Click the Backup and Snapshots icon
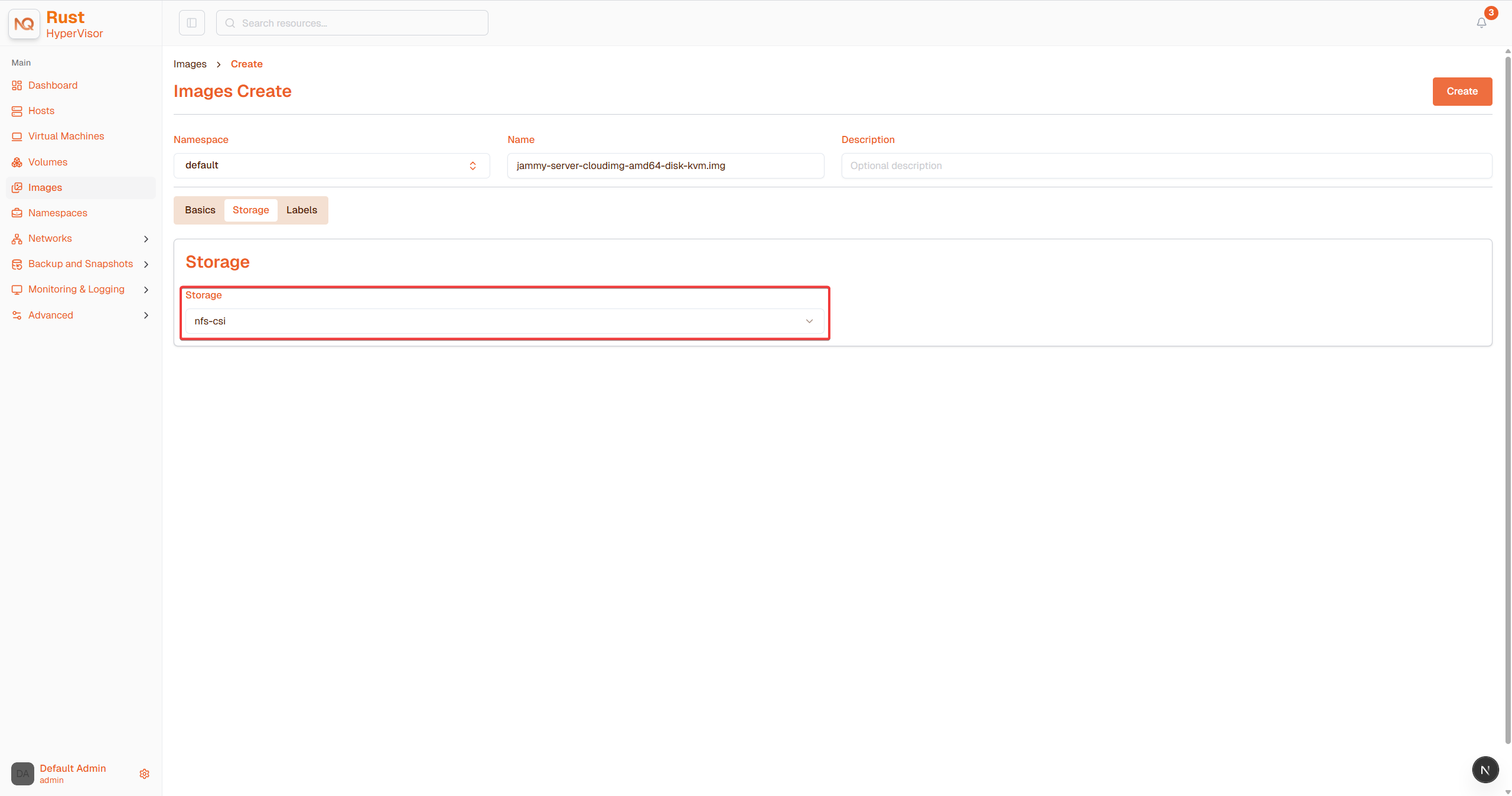The width and height of the screenshot is (1512, 796). (17, 264)
